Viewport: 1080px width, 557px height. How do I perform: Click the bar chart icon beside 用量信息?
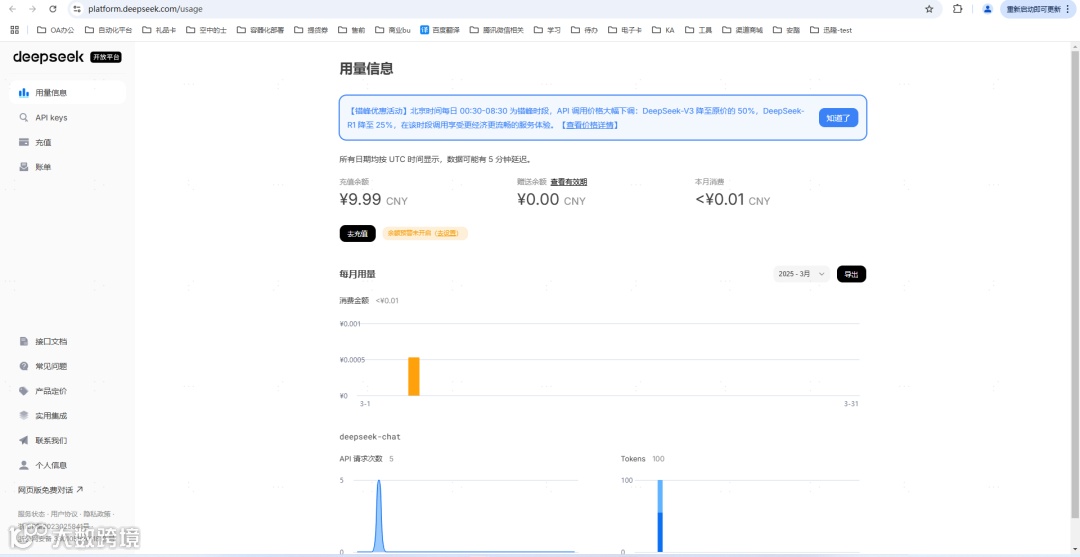coord(23,92)
